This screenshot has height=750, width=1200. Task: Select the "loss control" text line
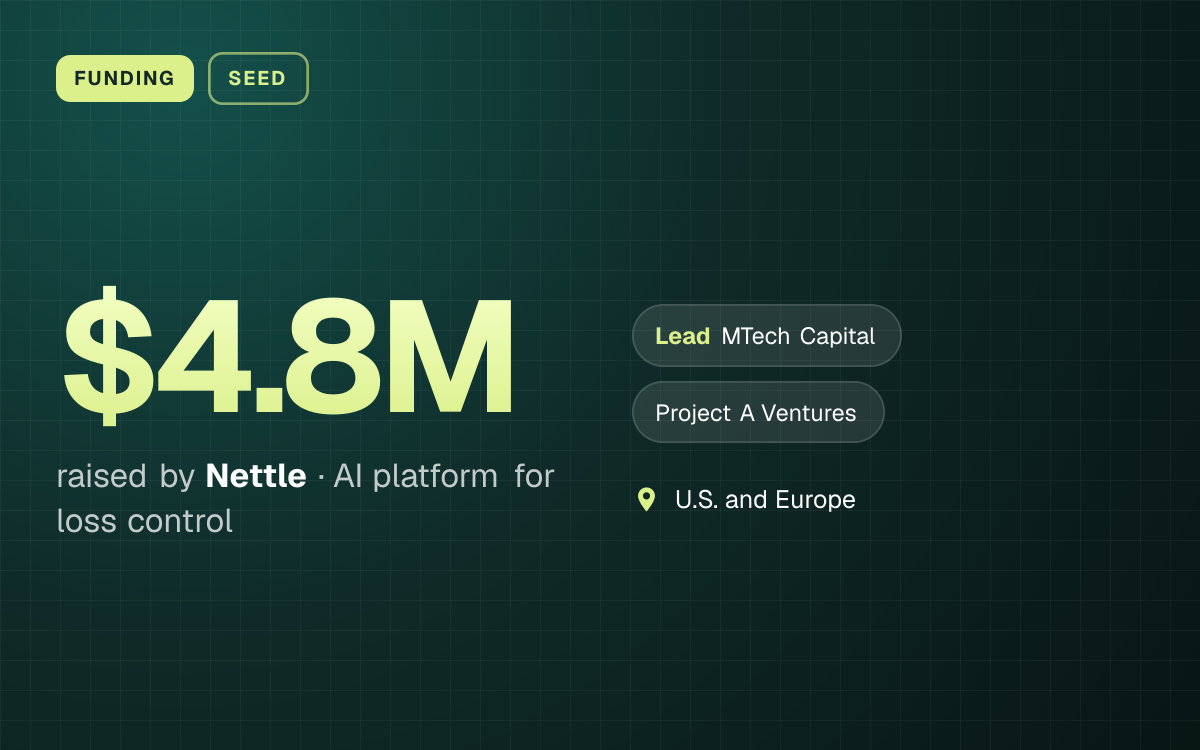tap(145, 521)
